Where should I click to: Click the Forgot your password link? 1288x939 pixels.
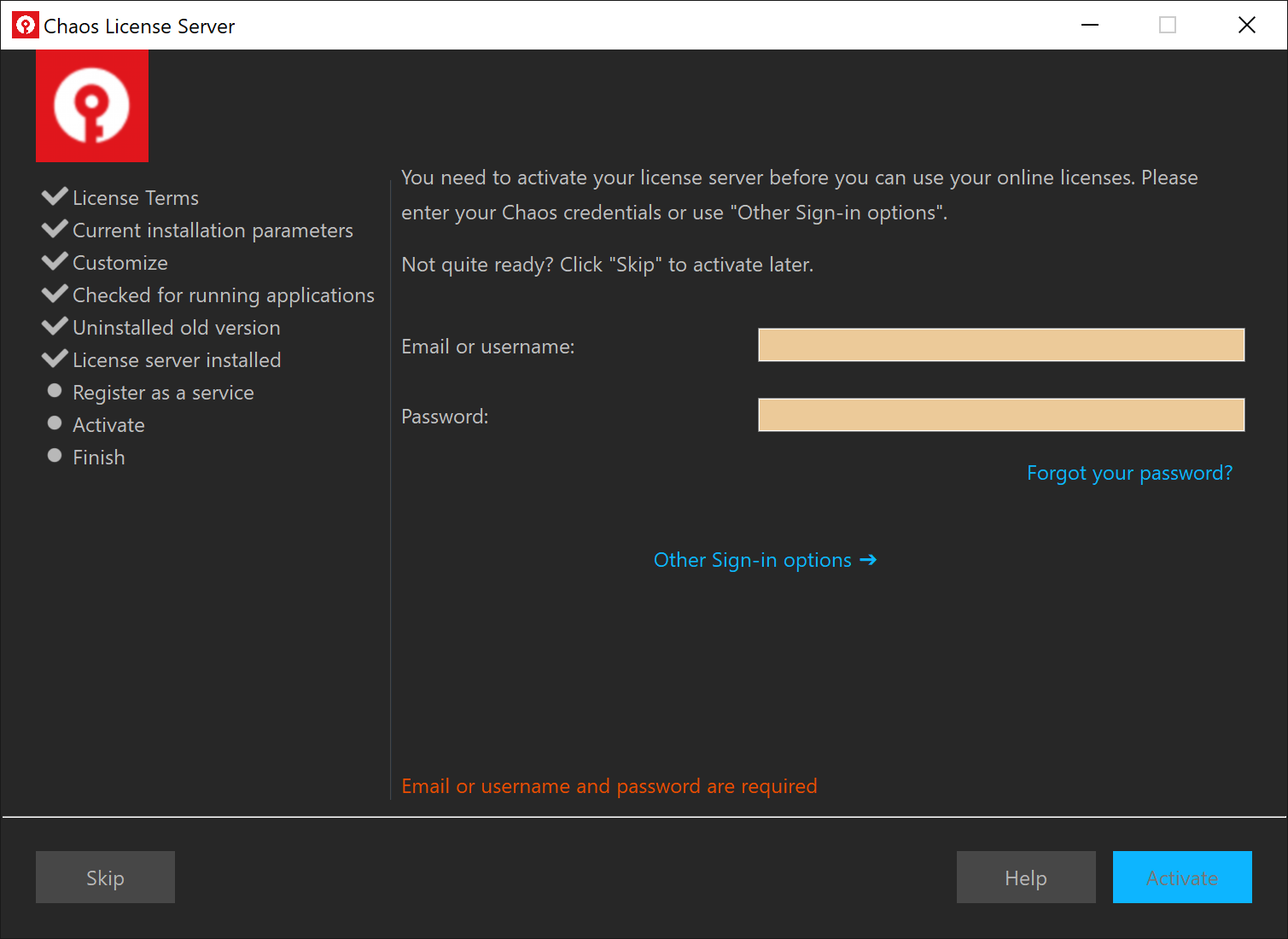click(x=1129, y=472)
